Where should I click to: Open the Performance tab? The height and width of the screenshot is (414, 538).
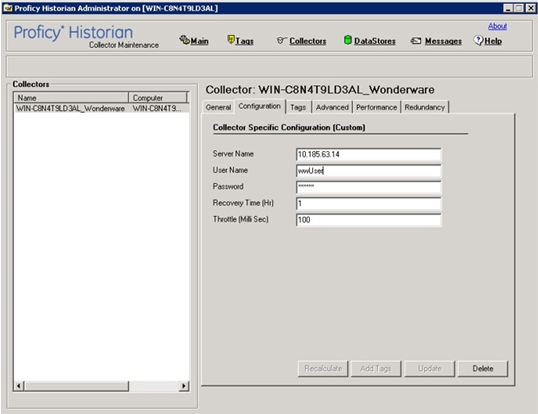[x=376, y=107]
